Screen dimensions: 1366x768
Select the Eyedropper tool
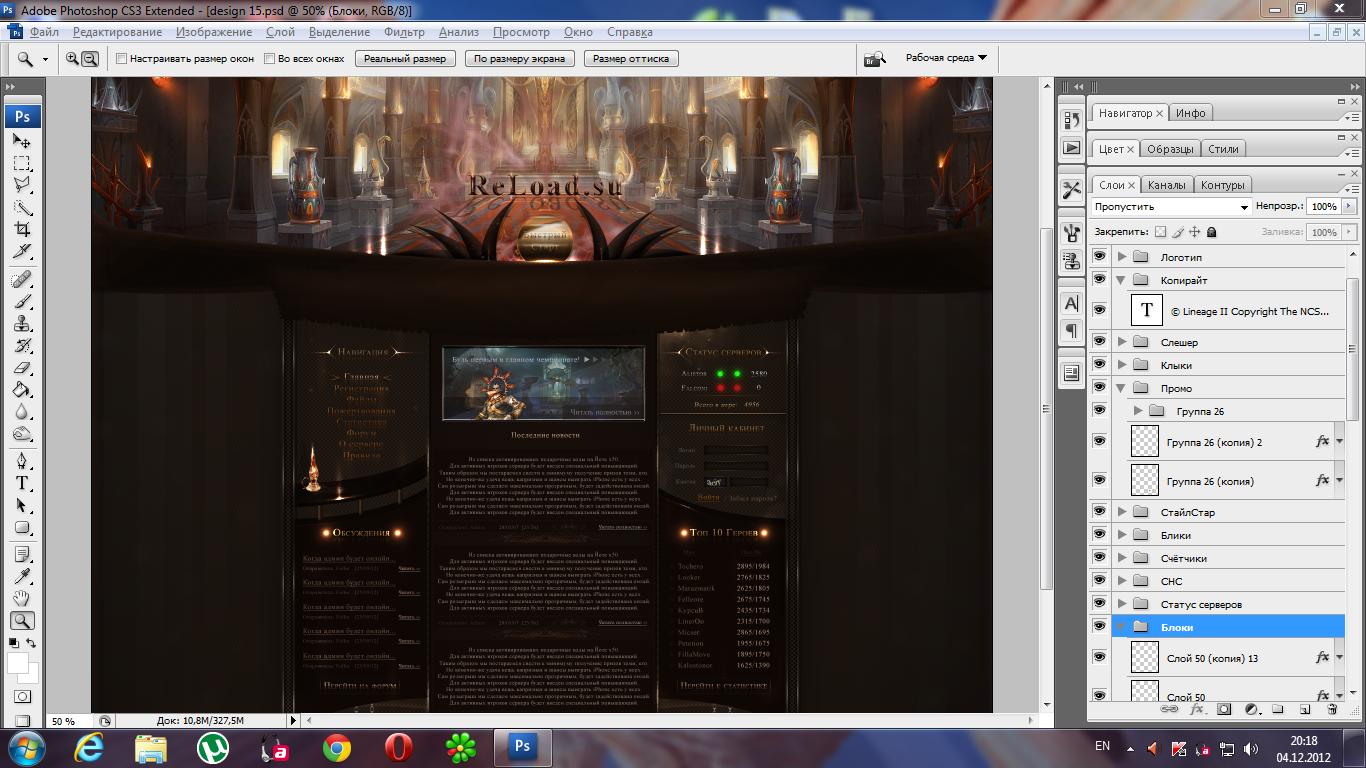pos(22,577)
